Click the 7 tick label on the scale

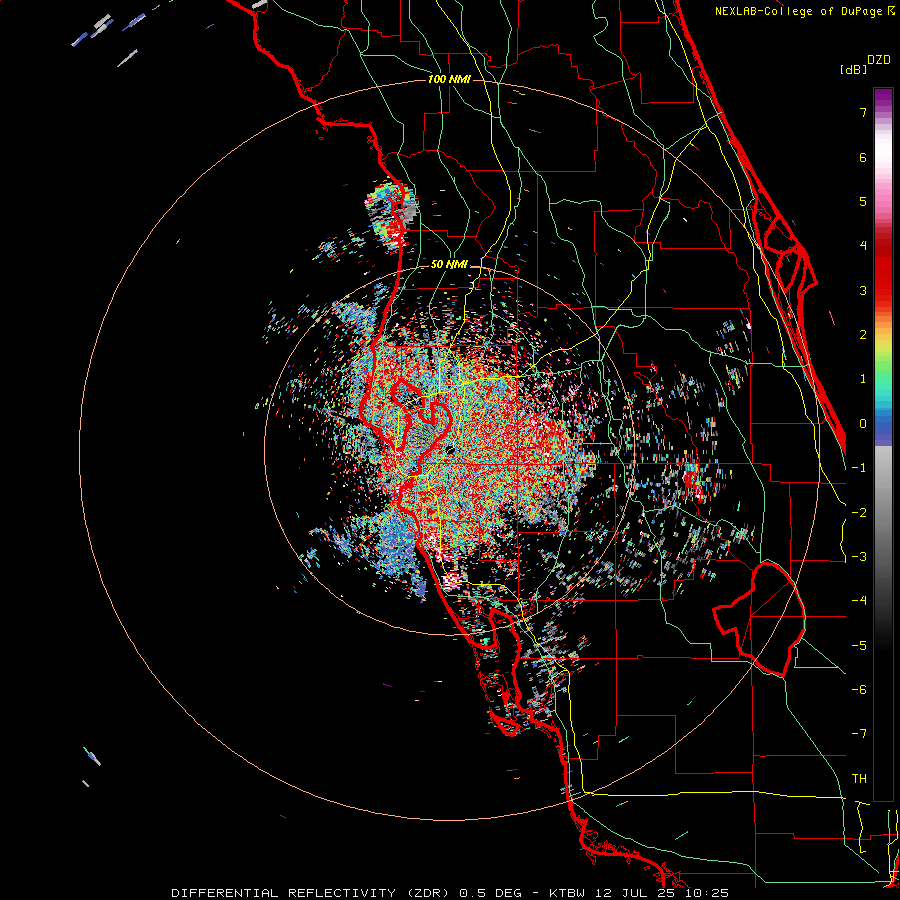pos(863,112)
